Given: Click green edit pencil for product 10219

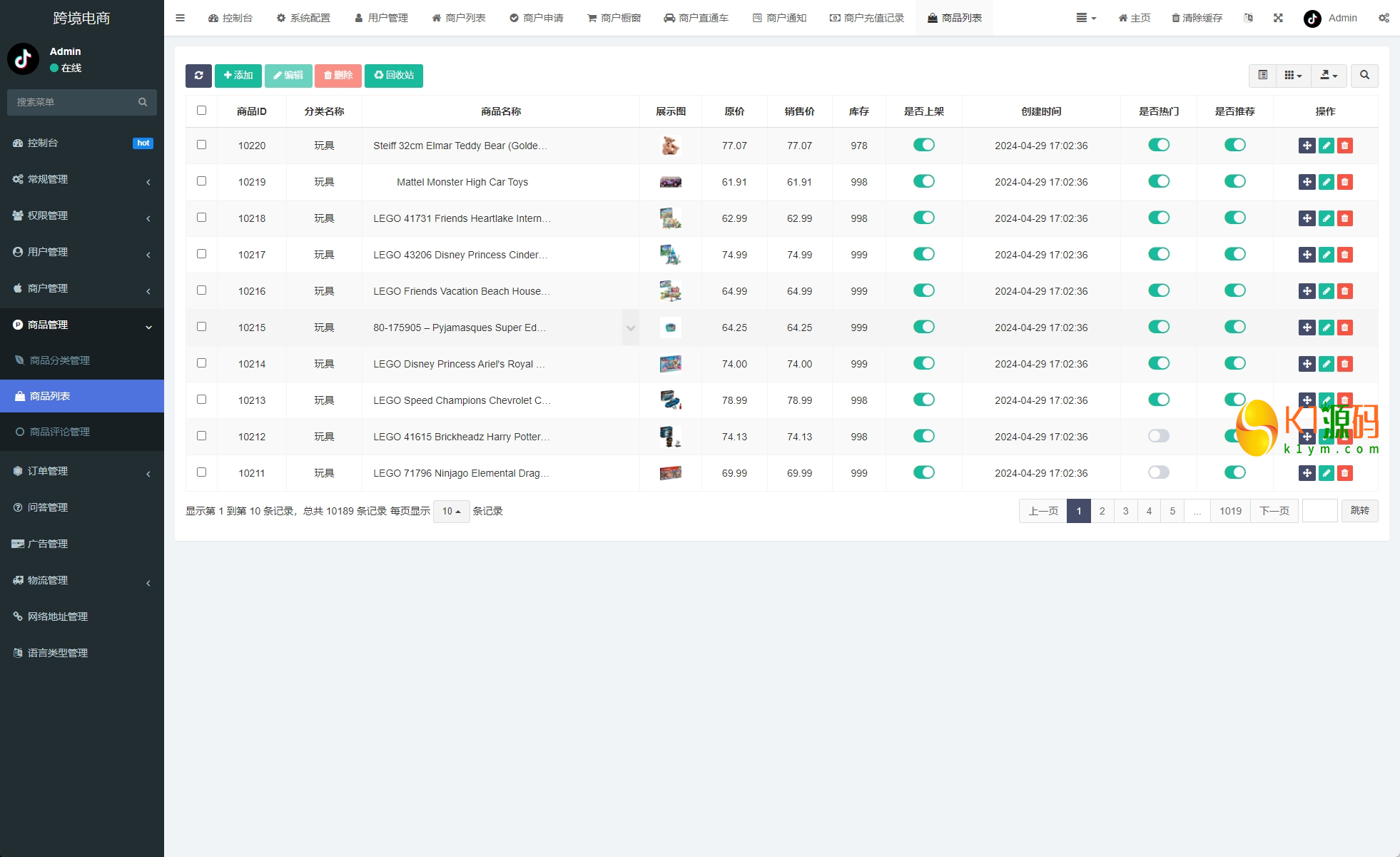Looking at the screenshot, I should click(1326, 182).
